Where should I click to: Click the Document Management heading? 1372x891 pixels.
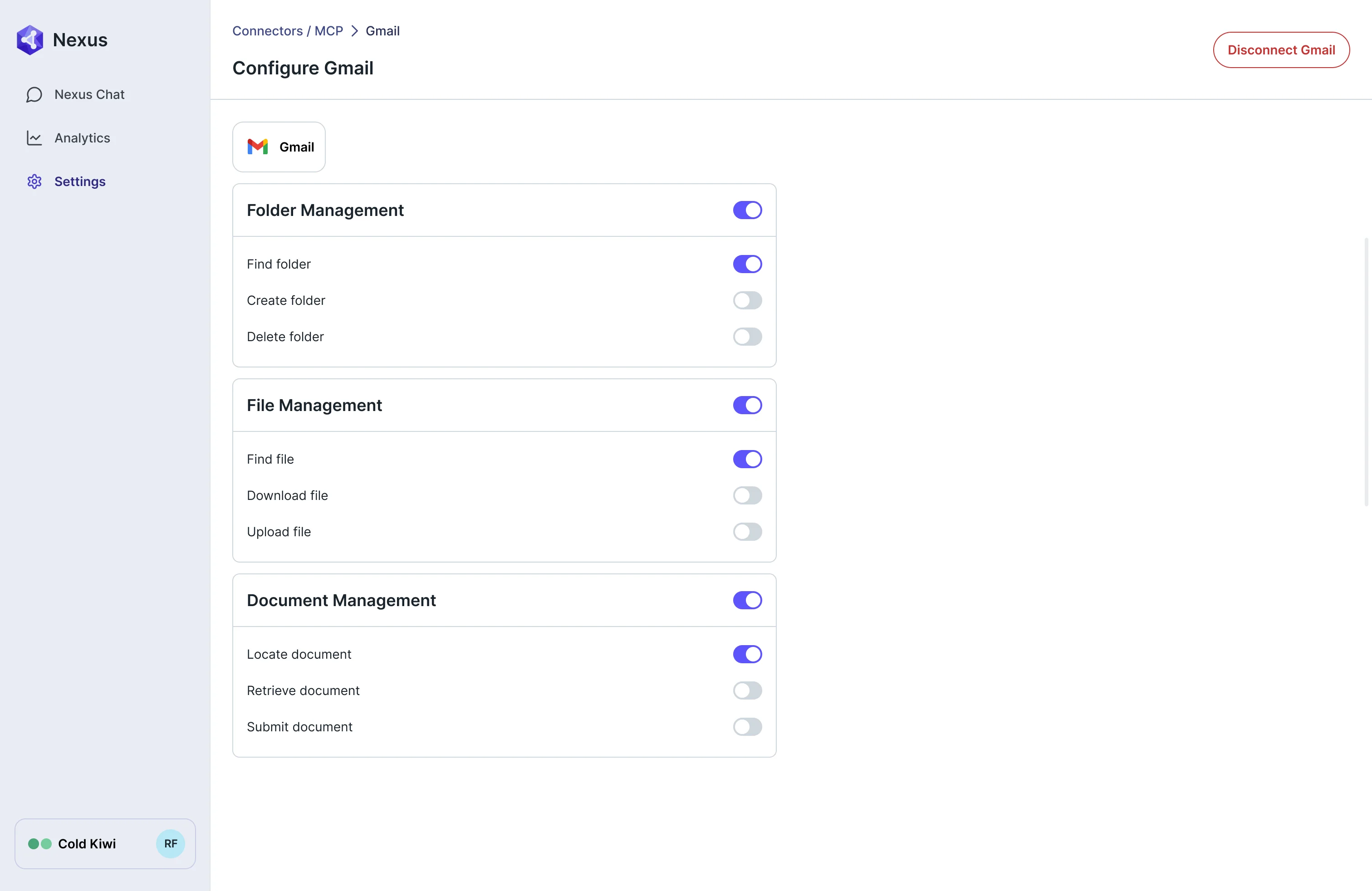[x=341, y=601]
